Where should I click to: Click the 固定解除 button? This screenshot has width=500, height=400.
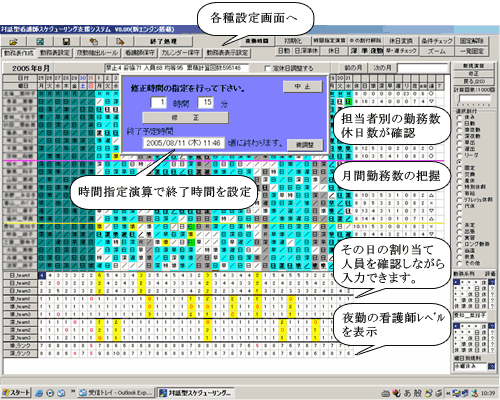[472, 41]
